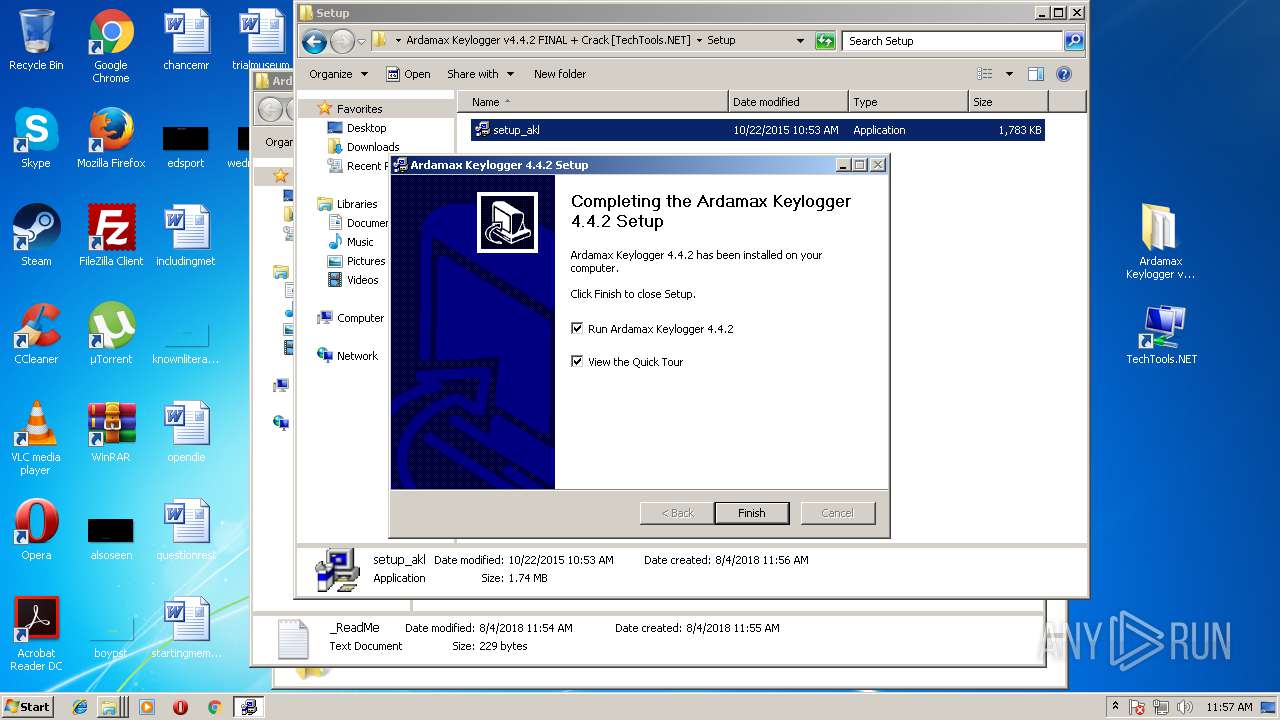Click New folder in toolbar
Viewport: 1280px width, 720px height.
(560, 74)
